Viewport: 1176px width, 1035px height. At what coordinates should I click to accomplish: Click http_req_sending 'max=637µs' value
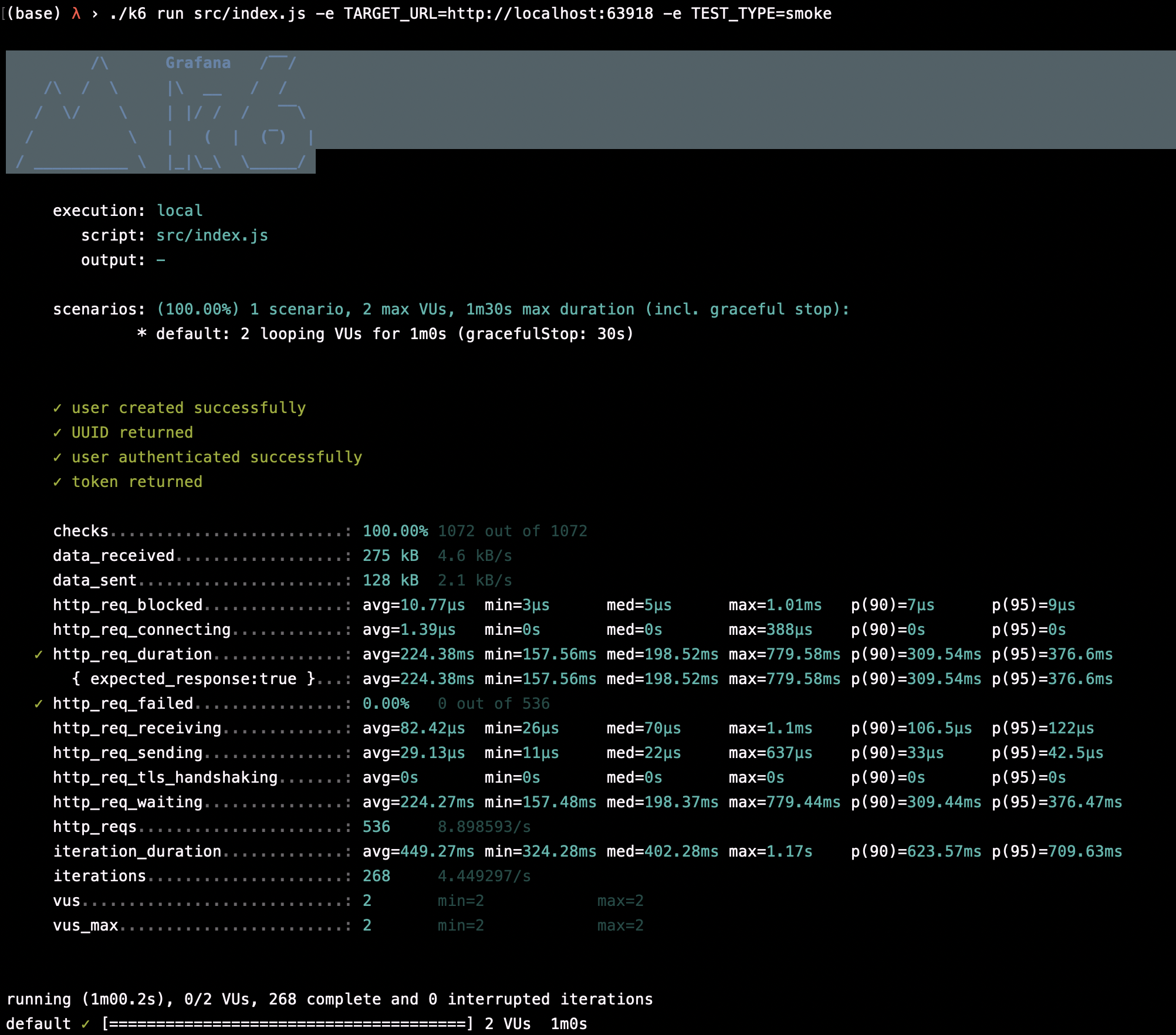[771, 753]
